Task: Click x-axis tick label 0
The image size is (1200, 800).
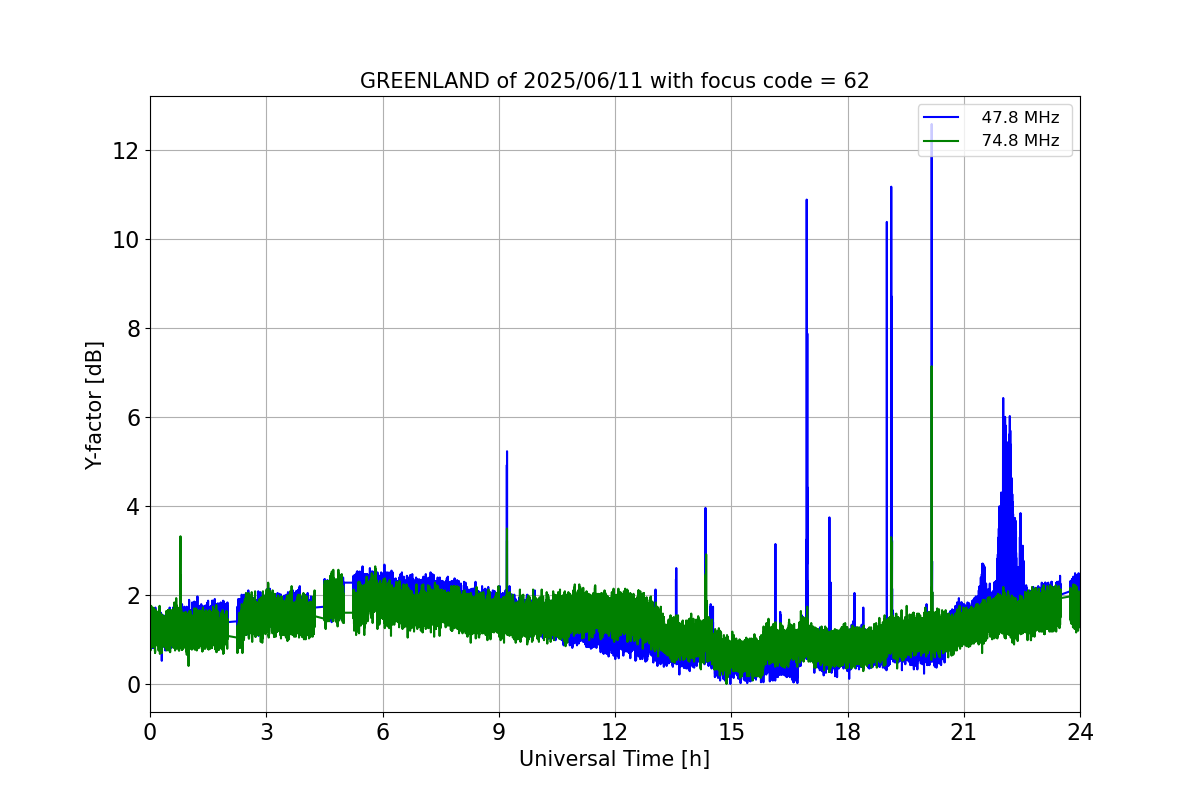Action: [150, 731]
